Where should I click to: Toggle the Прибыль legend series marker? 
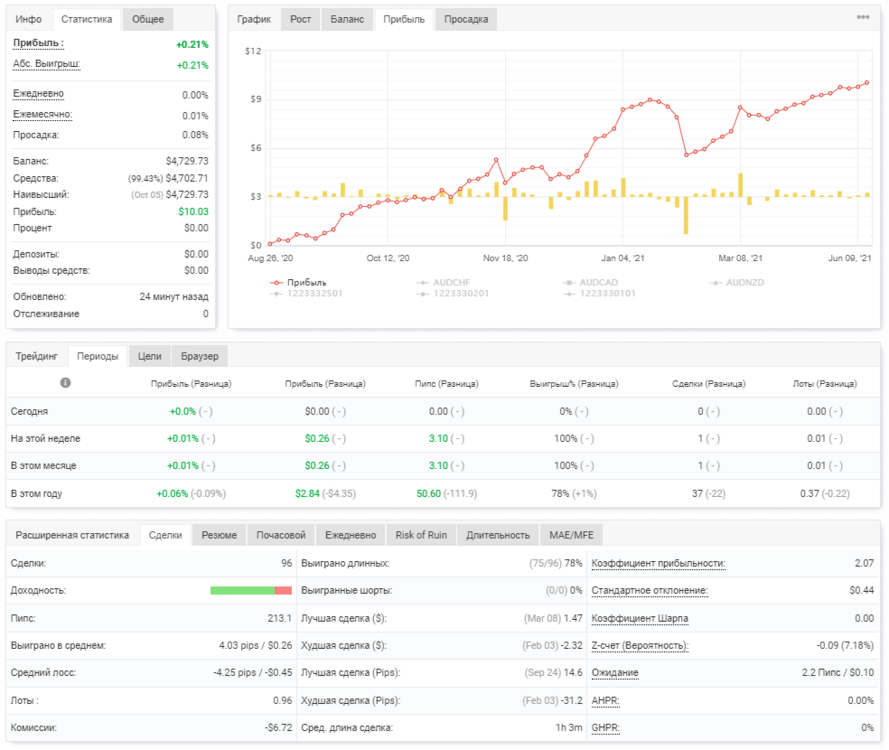pos(276,282)
